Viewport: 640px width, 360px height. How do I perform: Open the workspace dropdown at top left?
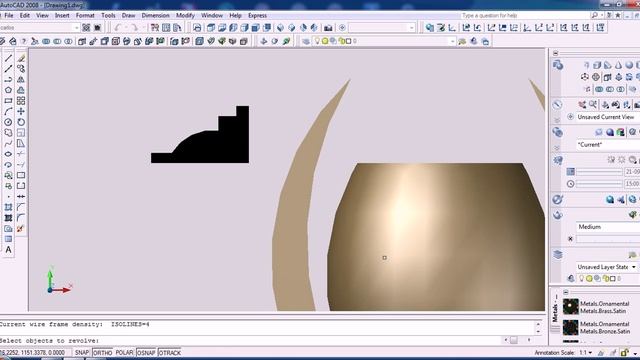pyautogui.click(x=76, y=28)
